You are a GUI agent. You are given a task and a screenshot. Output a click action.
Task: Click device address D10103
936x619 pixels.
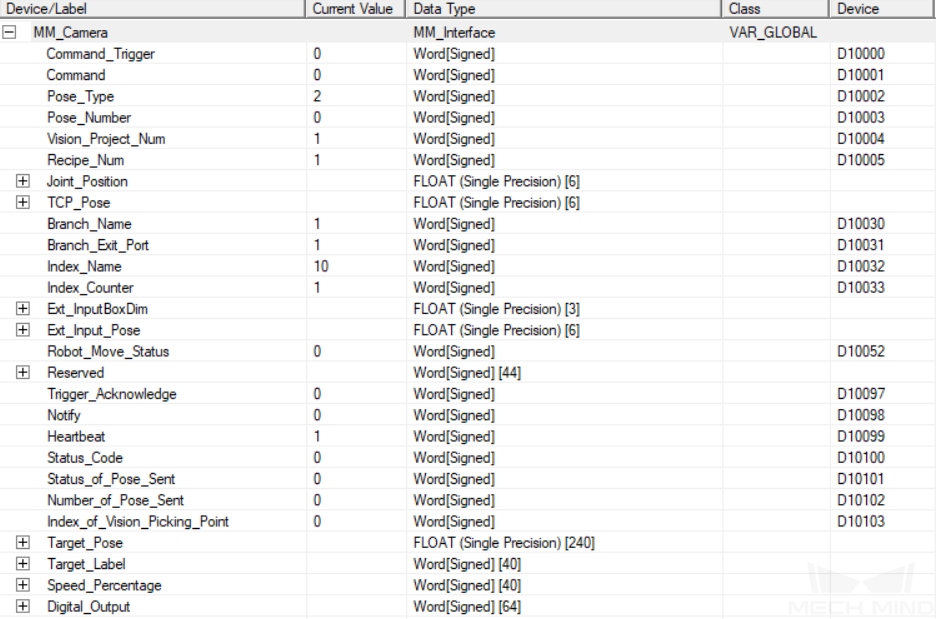[861, 522]
